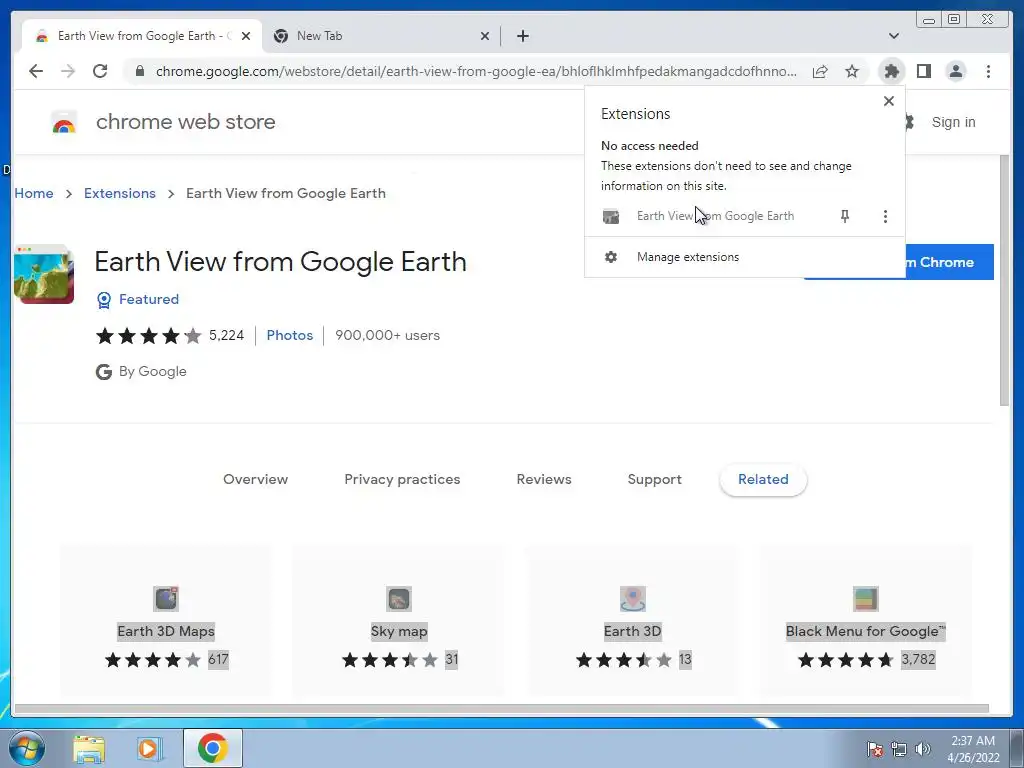The height and width of the screenshot is (768, 1024).
Task: Click Earth View from Google Earth in popup
Action: (715, 216)
